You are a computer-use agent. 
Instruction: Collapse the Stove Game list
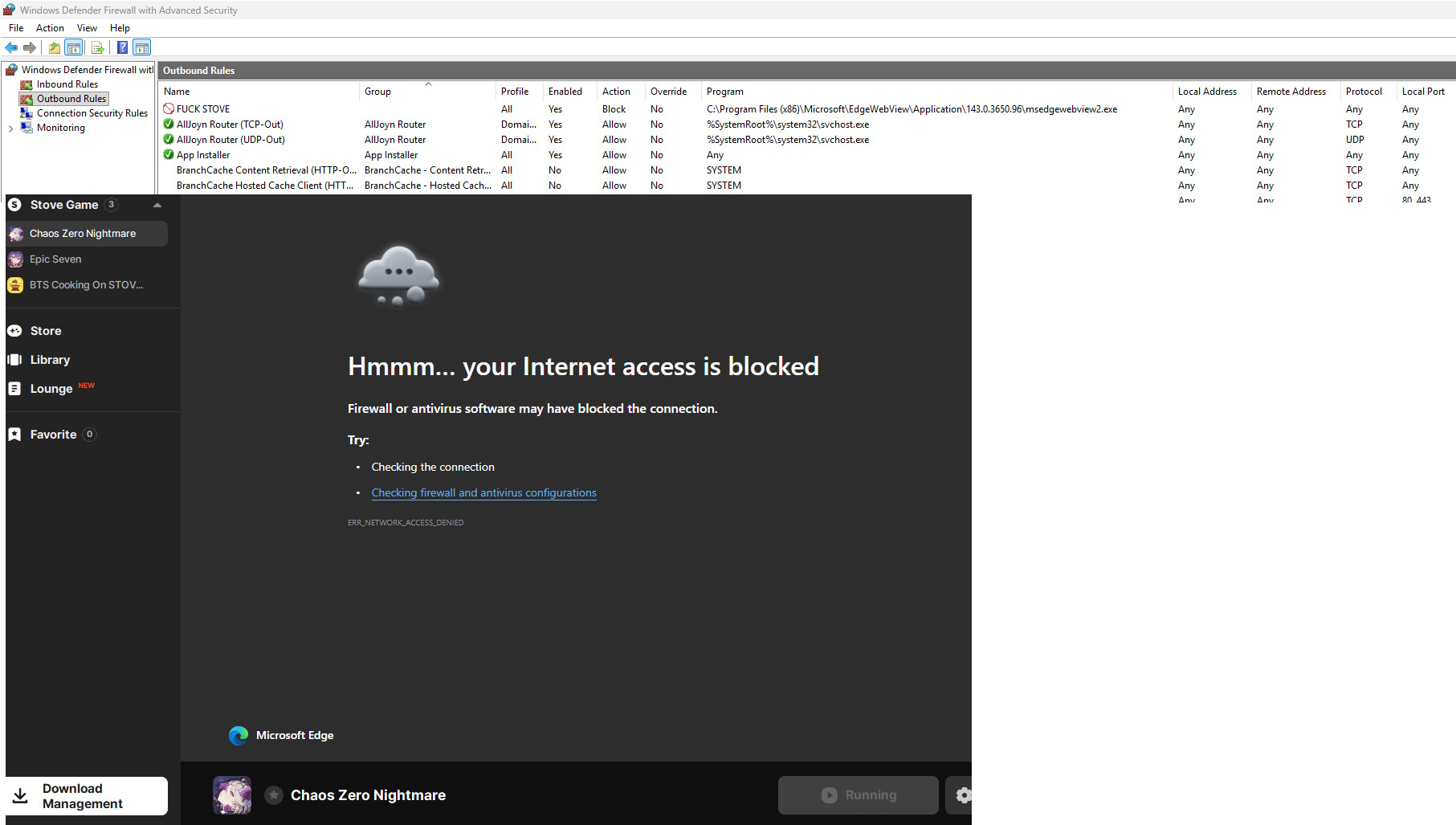pos(157,206)
